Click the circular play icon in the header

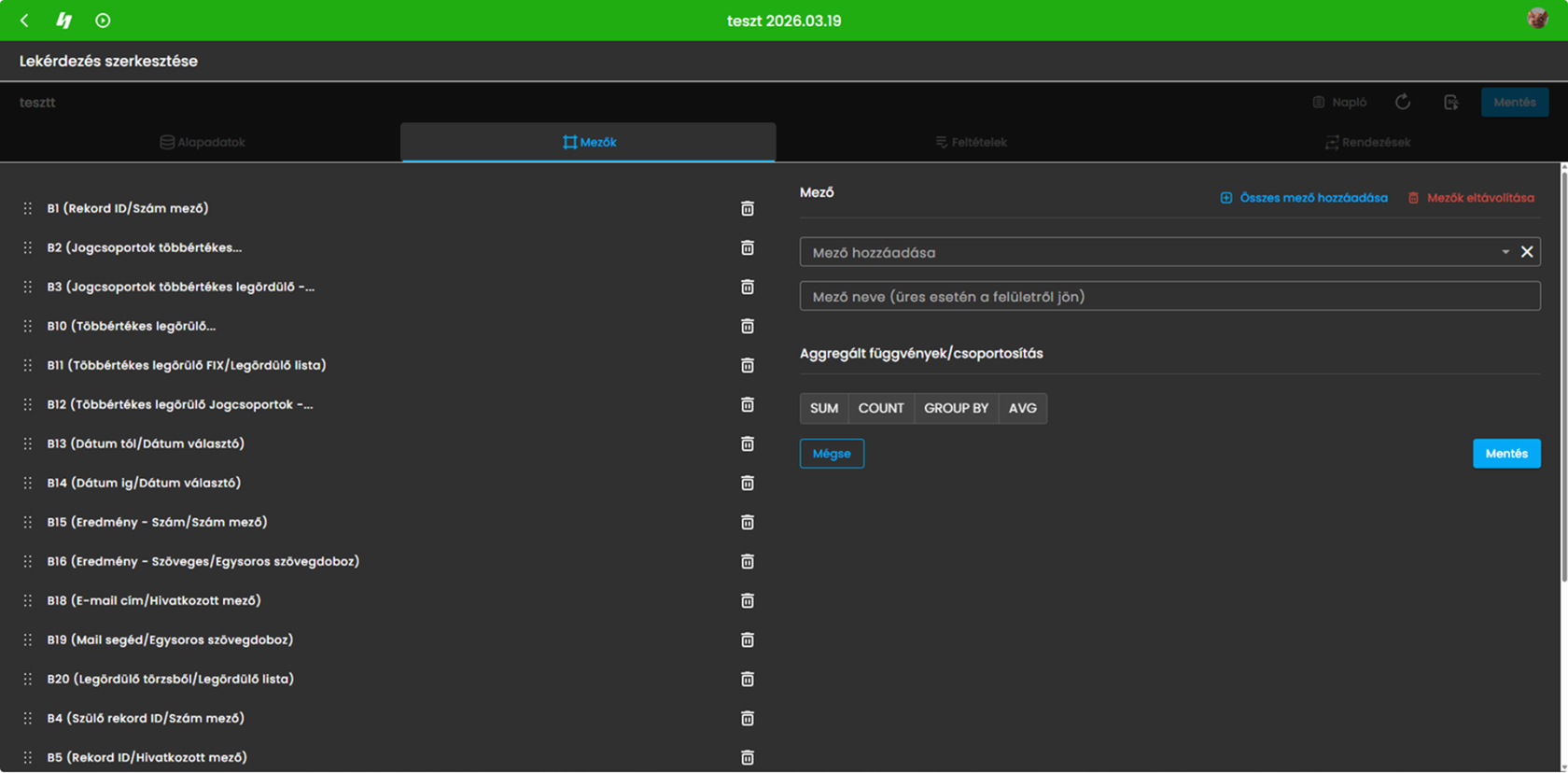[x=103, y=21]
